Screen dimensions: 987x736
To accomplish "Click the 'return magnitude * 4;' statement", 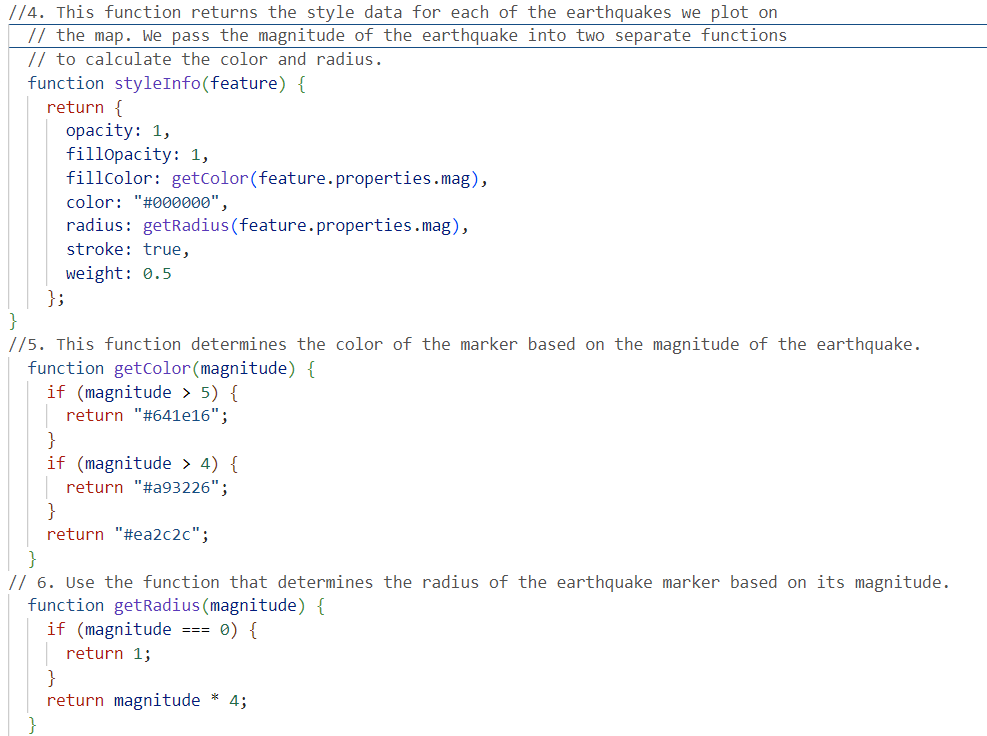I will 147,700.
